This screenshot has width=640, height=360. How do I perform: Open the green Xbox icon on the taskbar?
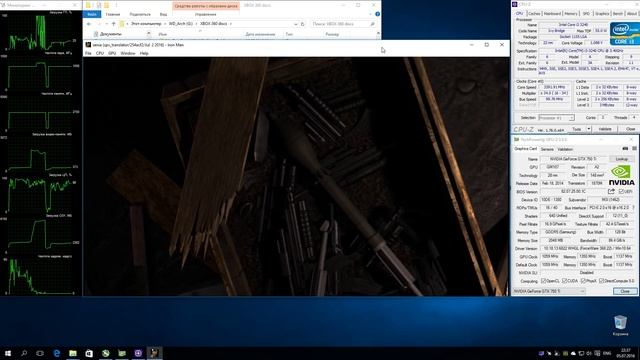105,353
